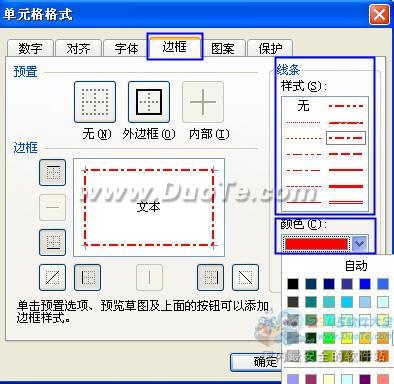Apply the 无 (None) border preset

pyautogui.click(x=95, y=102)
